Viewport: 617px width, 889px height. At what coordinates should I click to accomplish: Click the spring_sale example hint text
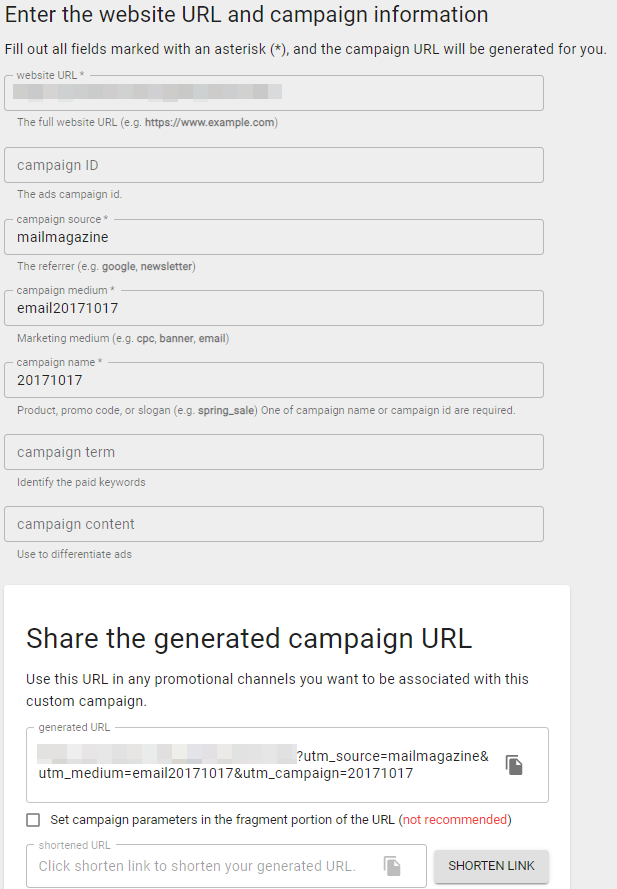(x=226, y=410)
